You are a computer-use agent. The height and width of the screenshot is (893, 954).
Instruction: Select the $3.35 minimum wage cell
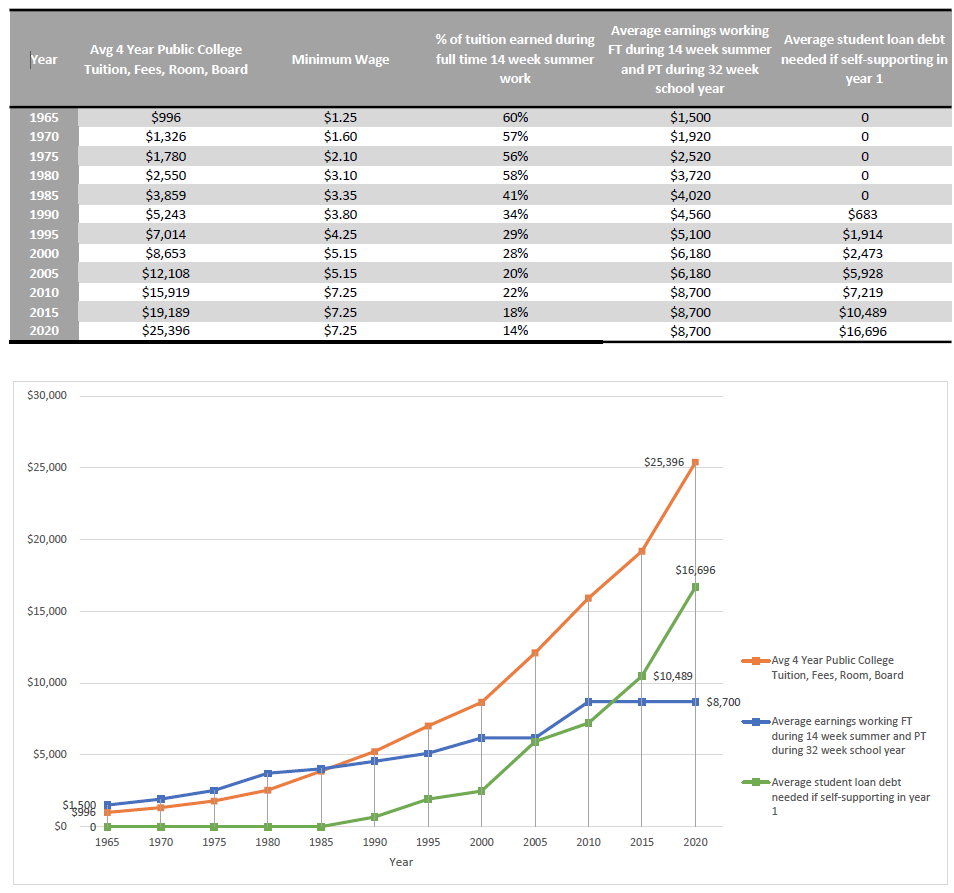(340, 195)
